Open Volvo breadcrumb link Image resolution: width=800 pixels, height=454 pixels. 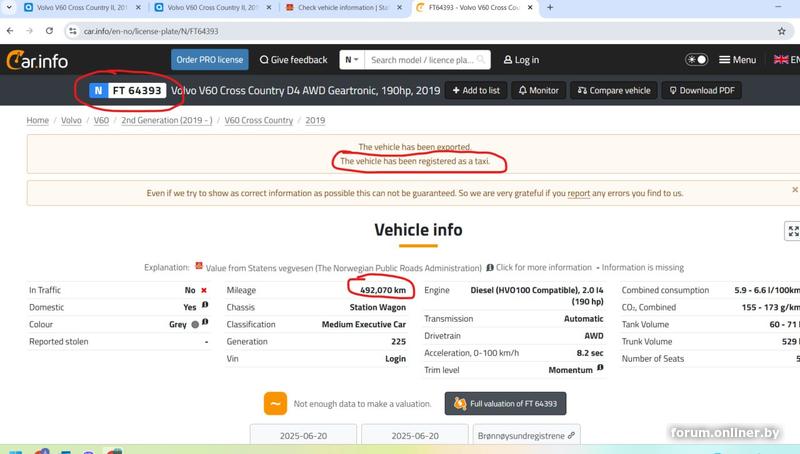71,120
